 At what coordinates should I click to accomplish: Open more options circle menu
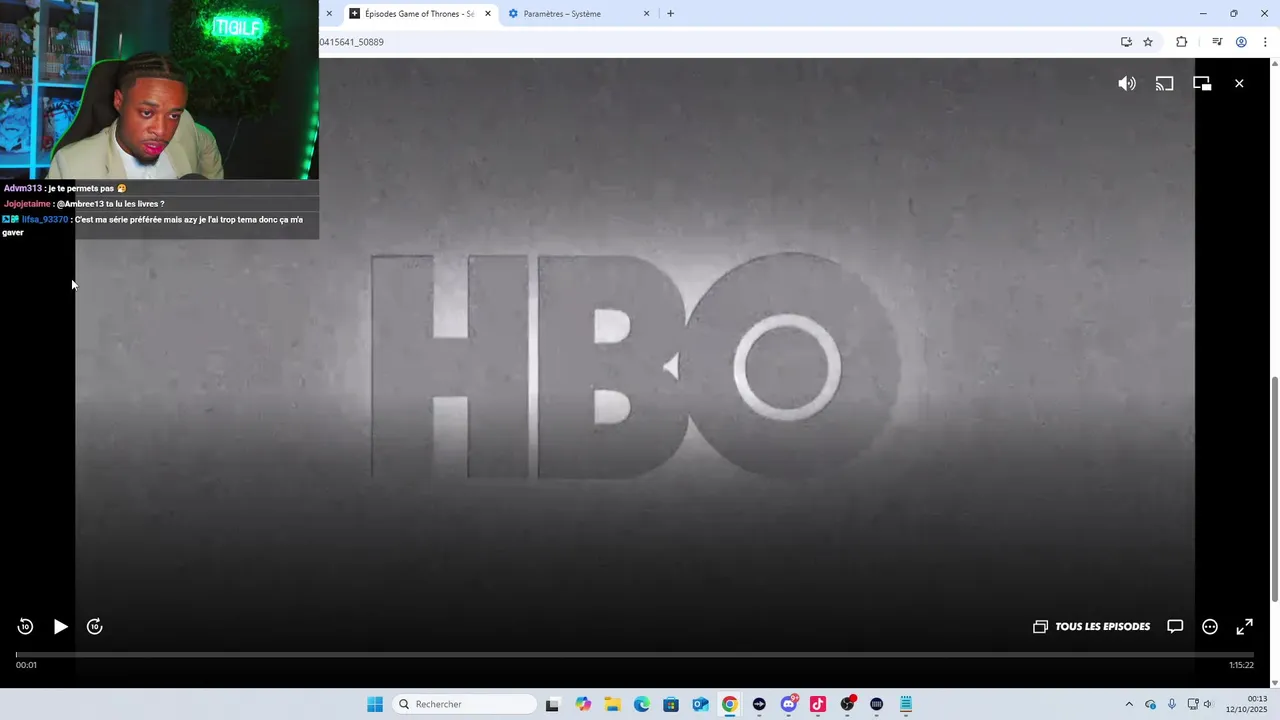[x=1210, y=627]
